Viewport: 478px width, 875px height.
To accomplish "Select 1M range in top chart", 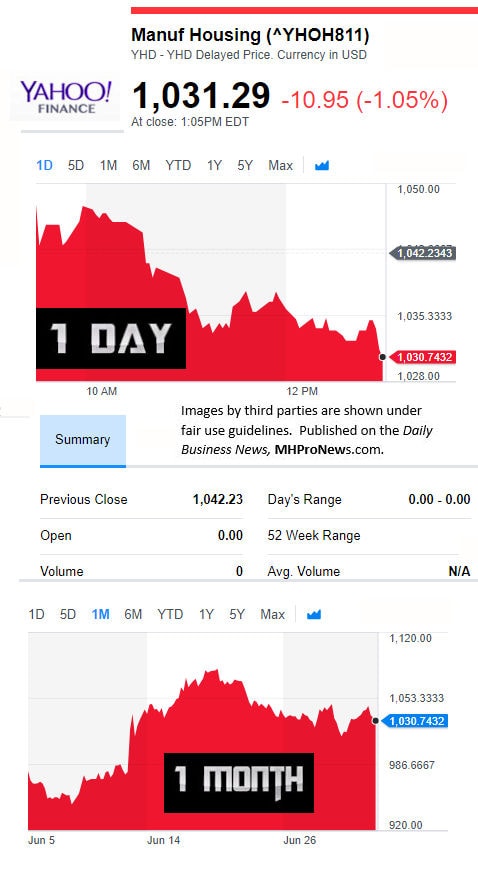I will [108, 166].
